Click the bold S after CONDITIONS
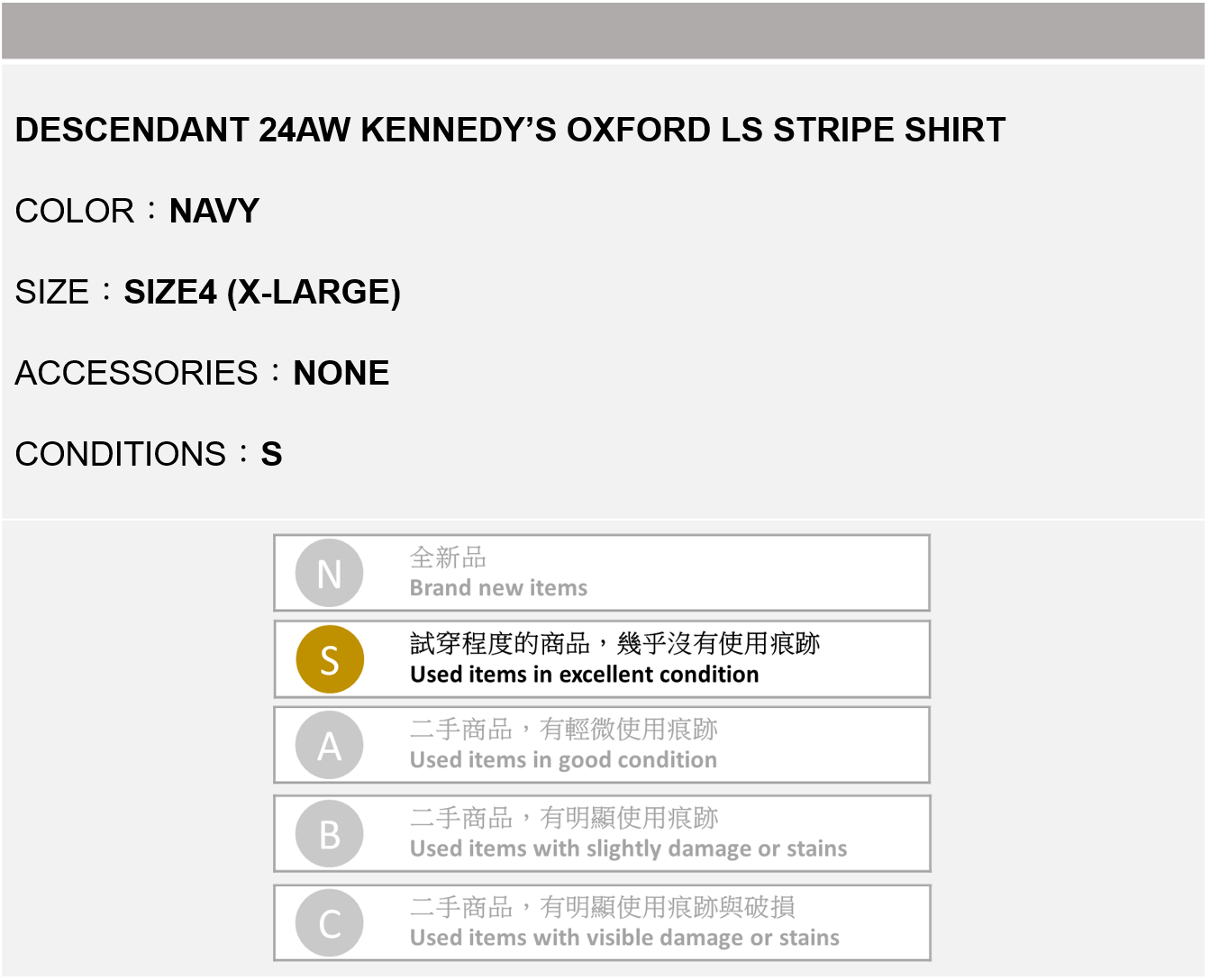This screenshot has height=980, width=1210. [x=271, y=454]
